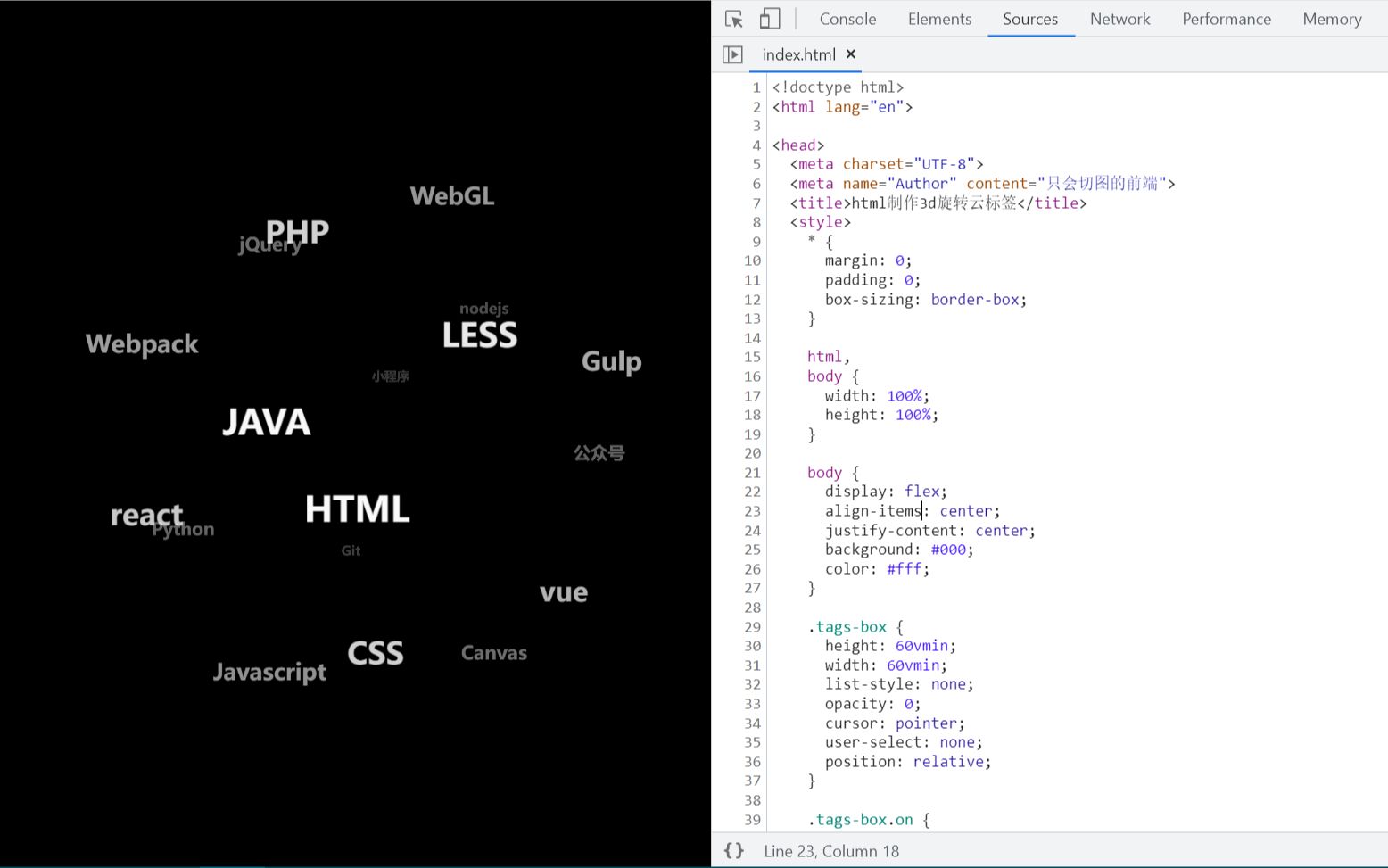
Task: Click the title text 'html制作3d旋转云标签'
Action: pos(934,203)
